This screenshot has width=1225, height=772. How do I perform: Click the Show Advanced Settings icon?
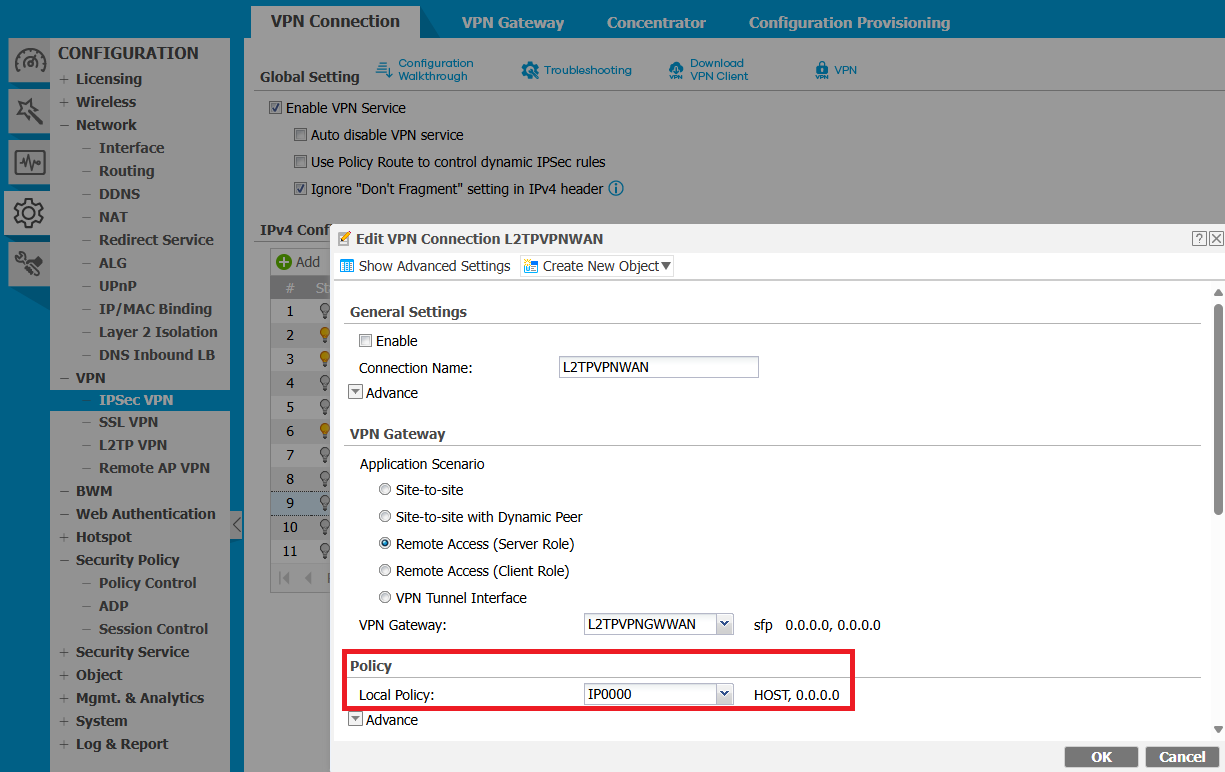coord(347,266)
